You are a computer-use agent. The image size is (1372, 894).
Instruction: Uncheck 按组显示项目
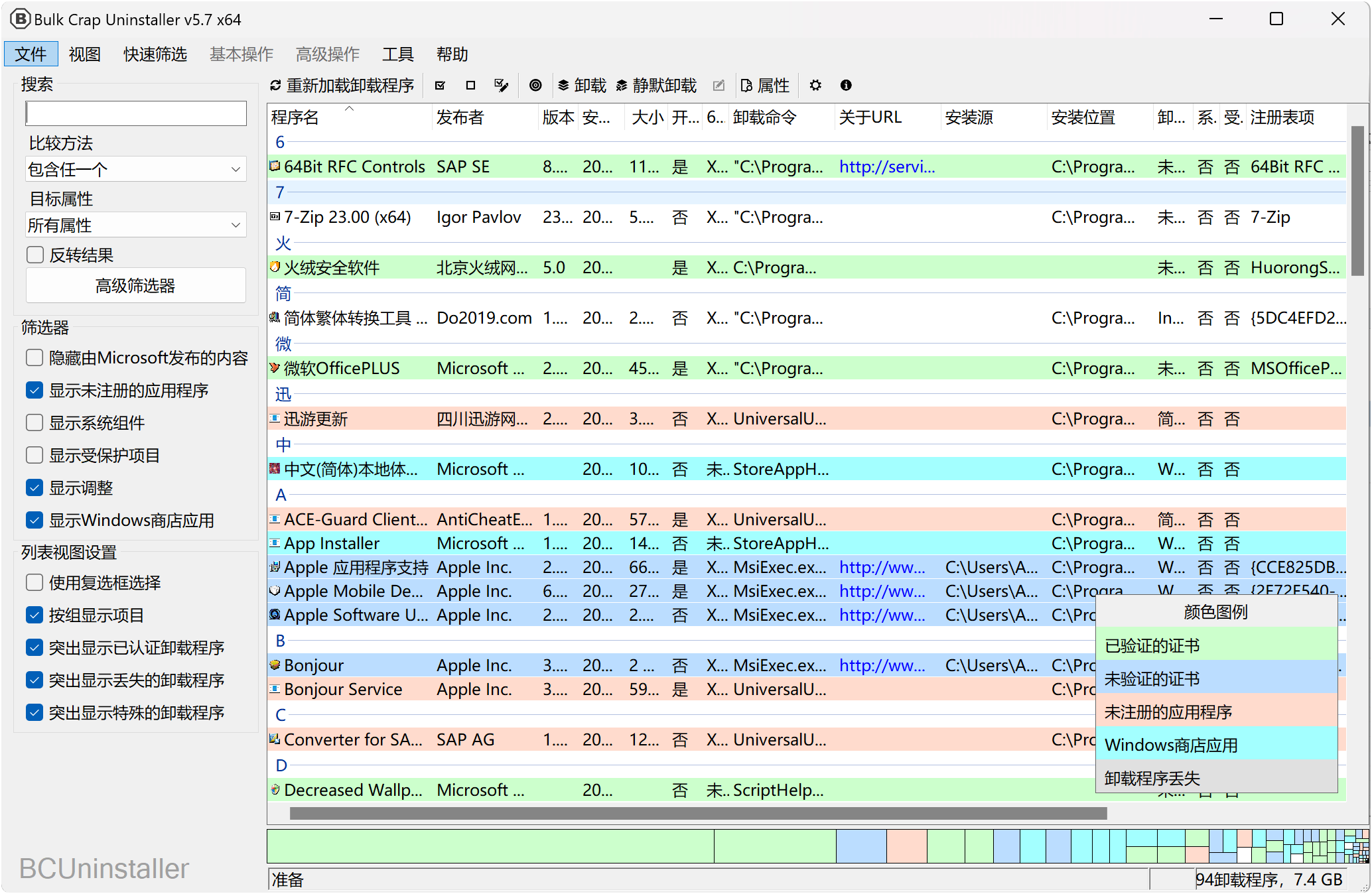[x=34, y=615]
